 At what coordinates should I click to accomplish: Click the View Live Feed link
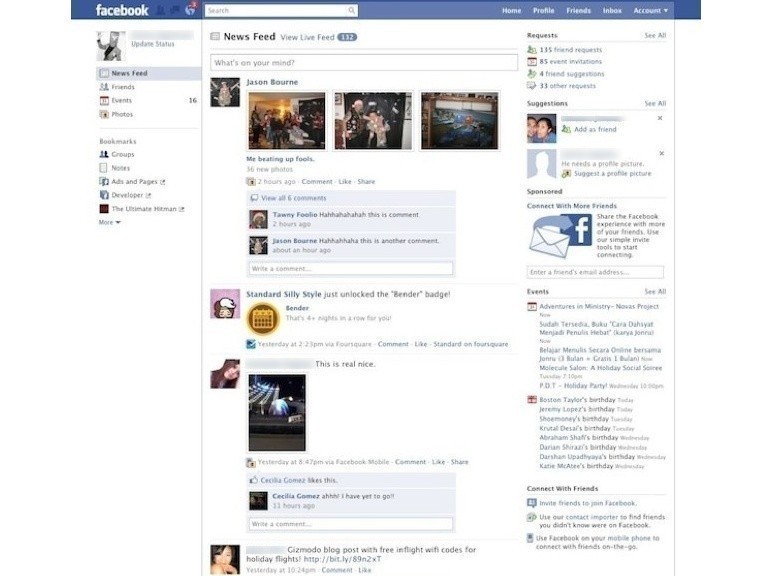307,37
